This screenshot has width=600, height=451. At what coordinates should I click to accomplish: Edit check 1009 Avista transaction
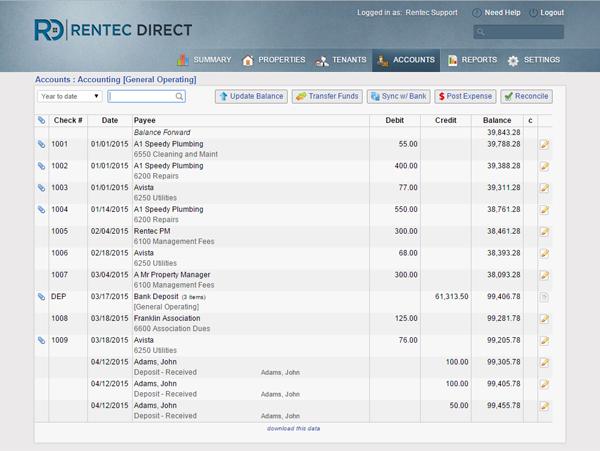click(x=545, y=341)
